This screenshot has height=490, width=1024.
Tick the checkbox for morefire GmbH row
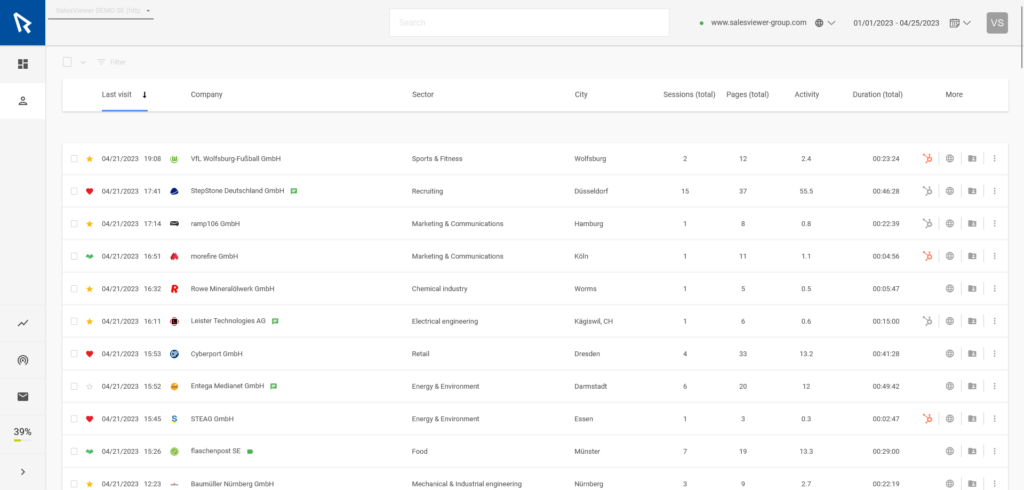click(74, 256)
